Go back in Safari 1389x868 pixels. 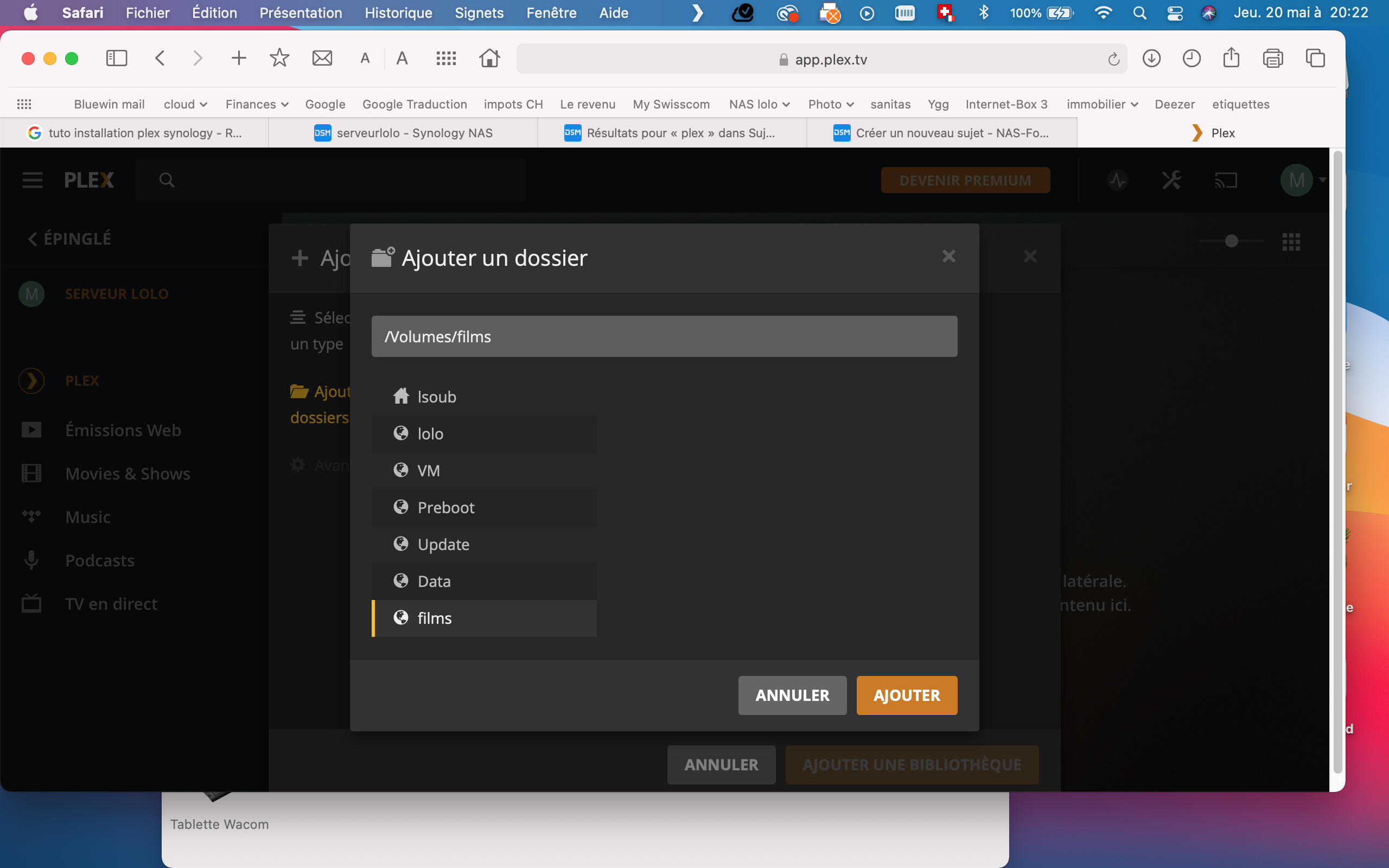pos(160,58)
